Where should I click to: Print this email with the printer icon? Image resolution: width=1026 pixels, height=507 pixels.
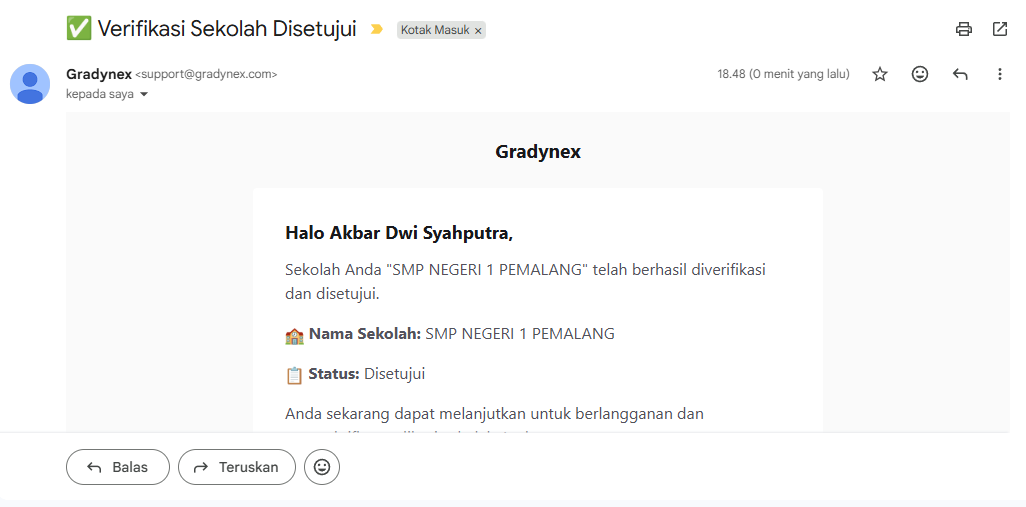click(x=964, y=29)
